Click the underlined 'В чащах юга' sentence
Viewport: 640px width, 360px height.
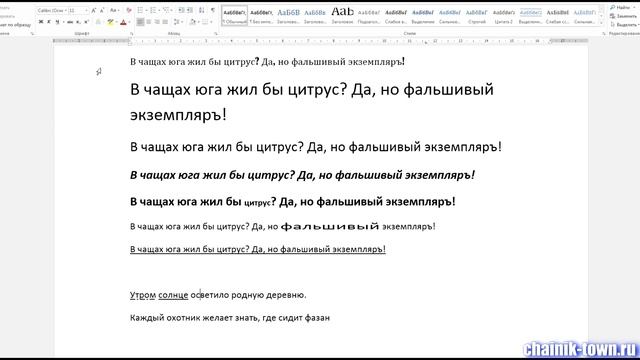click(x=258, y=249)
